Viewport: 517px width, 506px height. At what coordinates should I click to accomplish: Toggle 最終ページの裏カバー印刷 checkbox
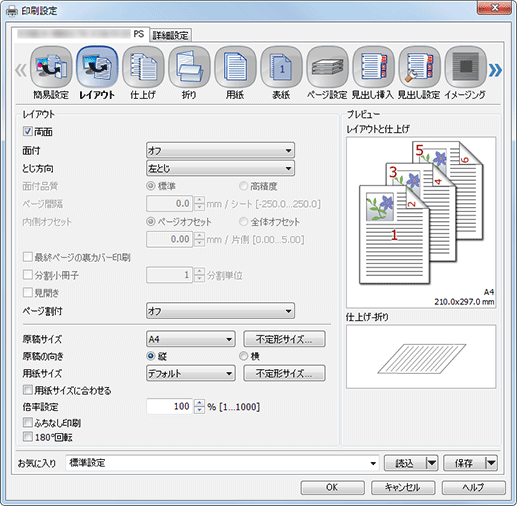click(x=28, y=257)
